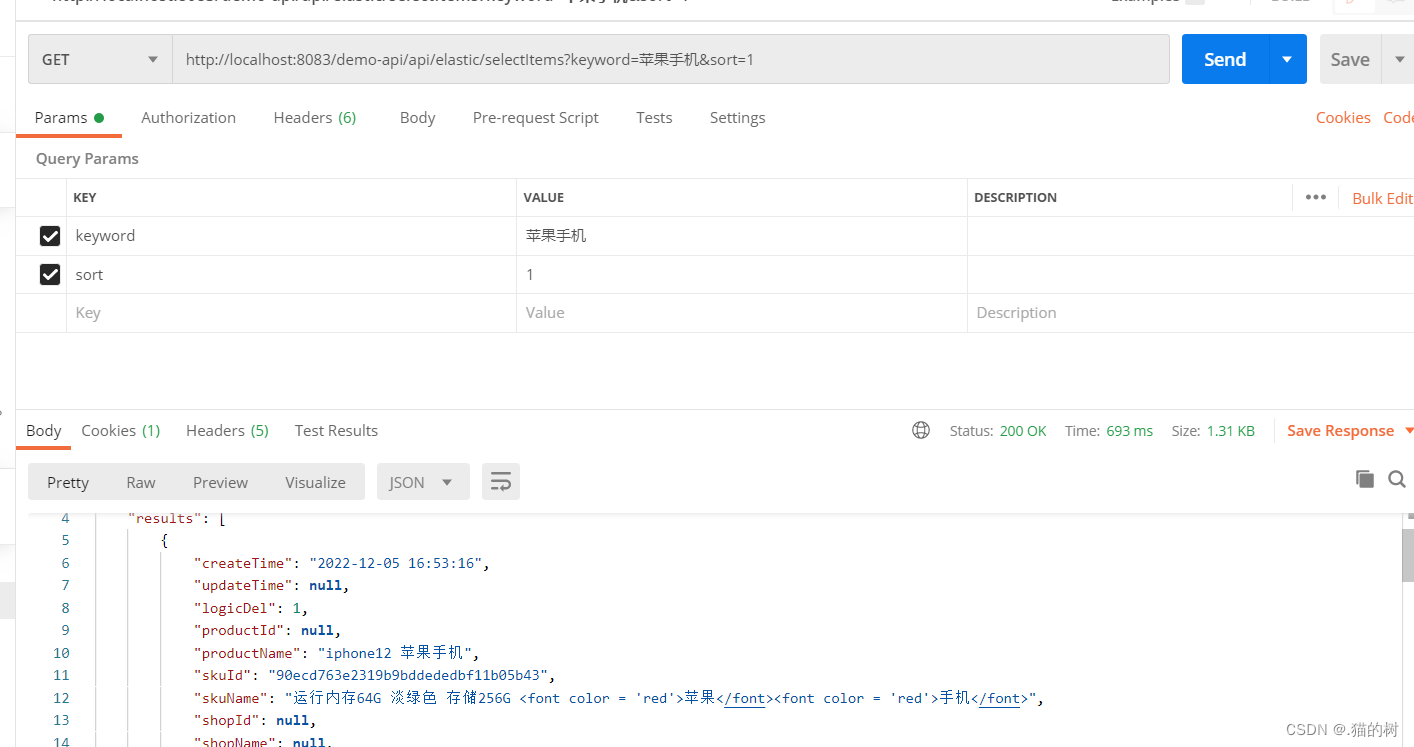Viewport: 1414px width, 747px height.
Task: Switch to Preview response view
Action: coord(220,482)
